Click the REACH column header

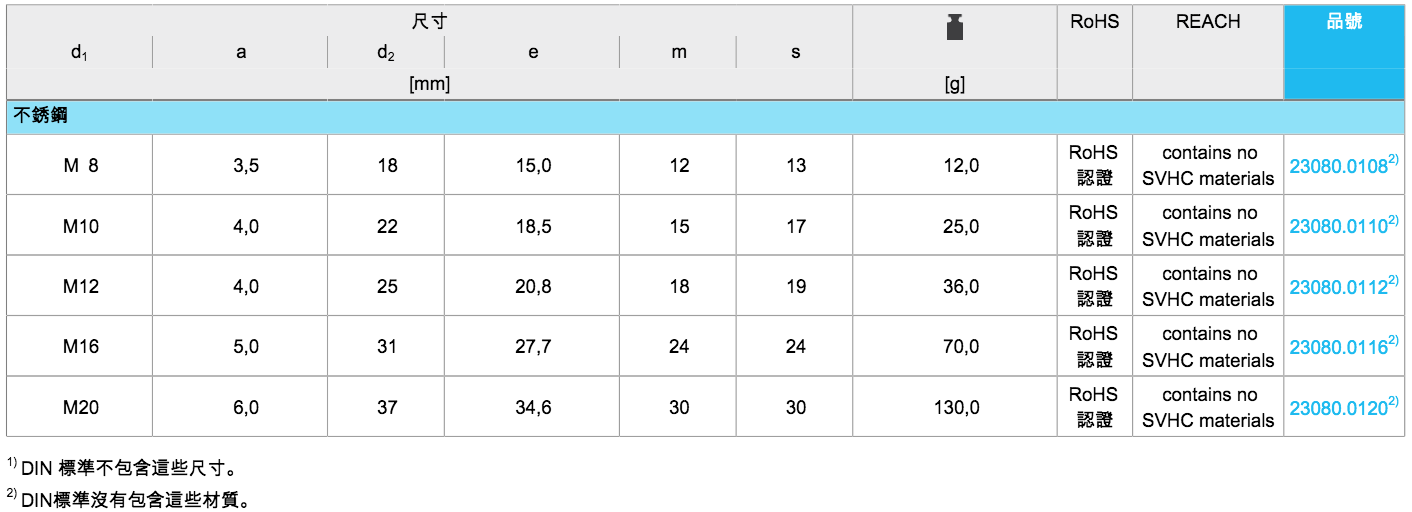1207,21
